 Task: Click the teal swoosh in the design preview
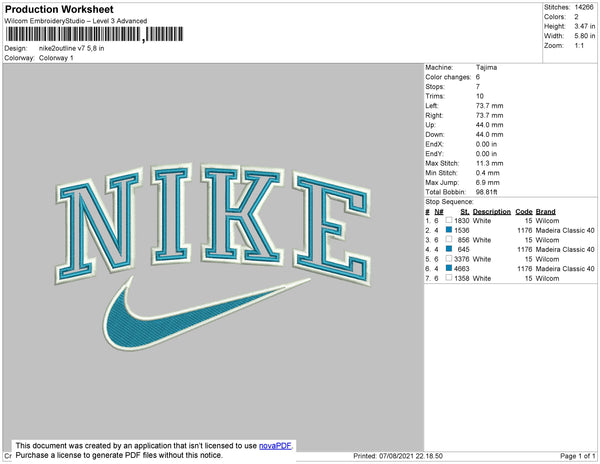click(207, 314)
